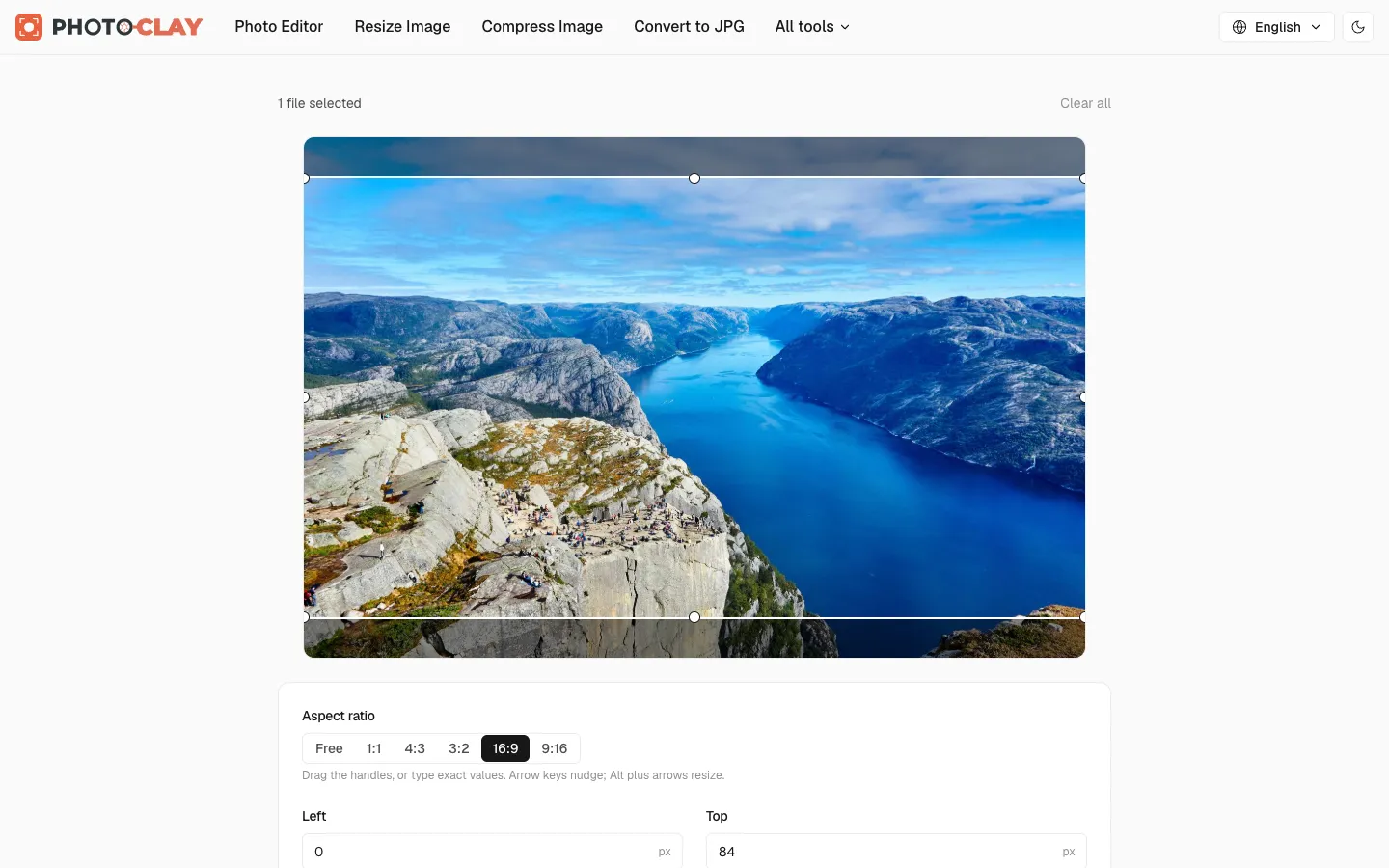Click the PHOTOCLAY wordmark text

tap(127, 27)
